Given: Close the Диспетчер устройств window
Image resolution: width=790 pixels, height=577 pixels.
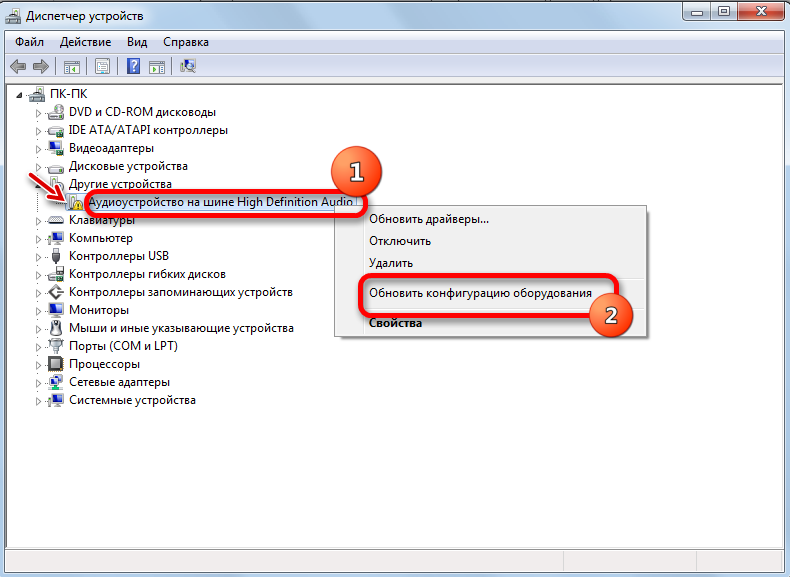Looking at the screenshot, I should (761, 12).
